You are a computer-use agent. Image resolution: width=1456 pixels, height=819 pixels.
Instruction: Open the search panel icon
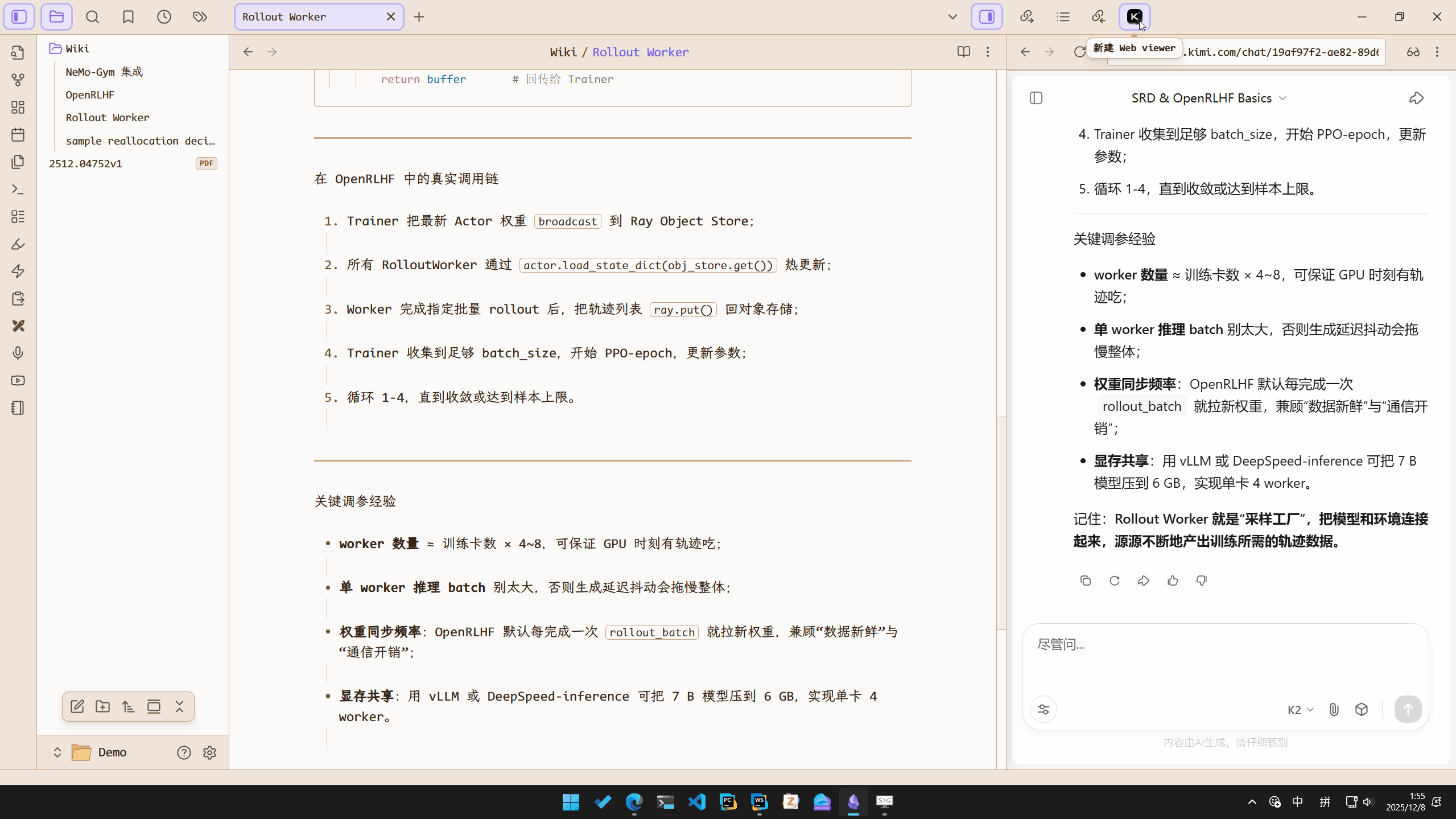[x=92, y=17]
